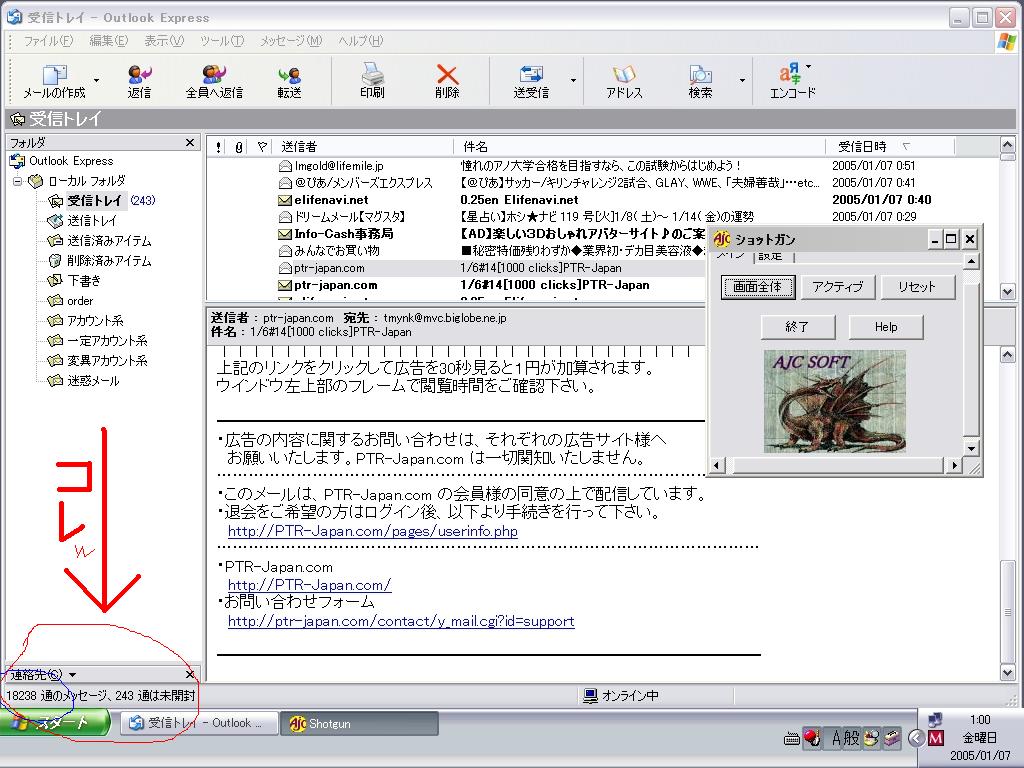Sort messages by 送信者 column header
This screenshot has height=768, width=1024.
coord(364,146)
